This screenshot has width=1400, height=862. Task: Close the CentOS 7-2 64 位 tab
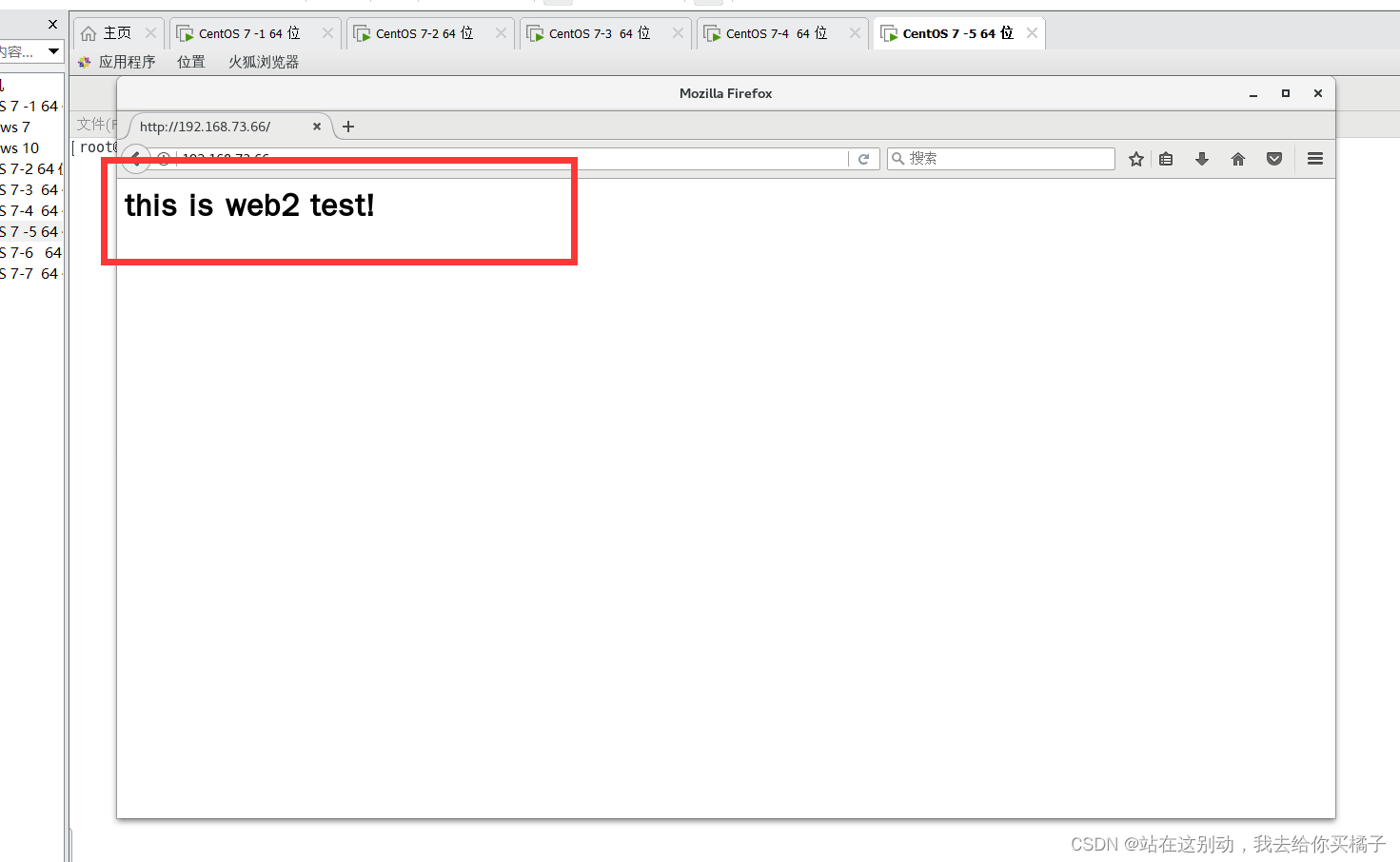501,33
